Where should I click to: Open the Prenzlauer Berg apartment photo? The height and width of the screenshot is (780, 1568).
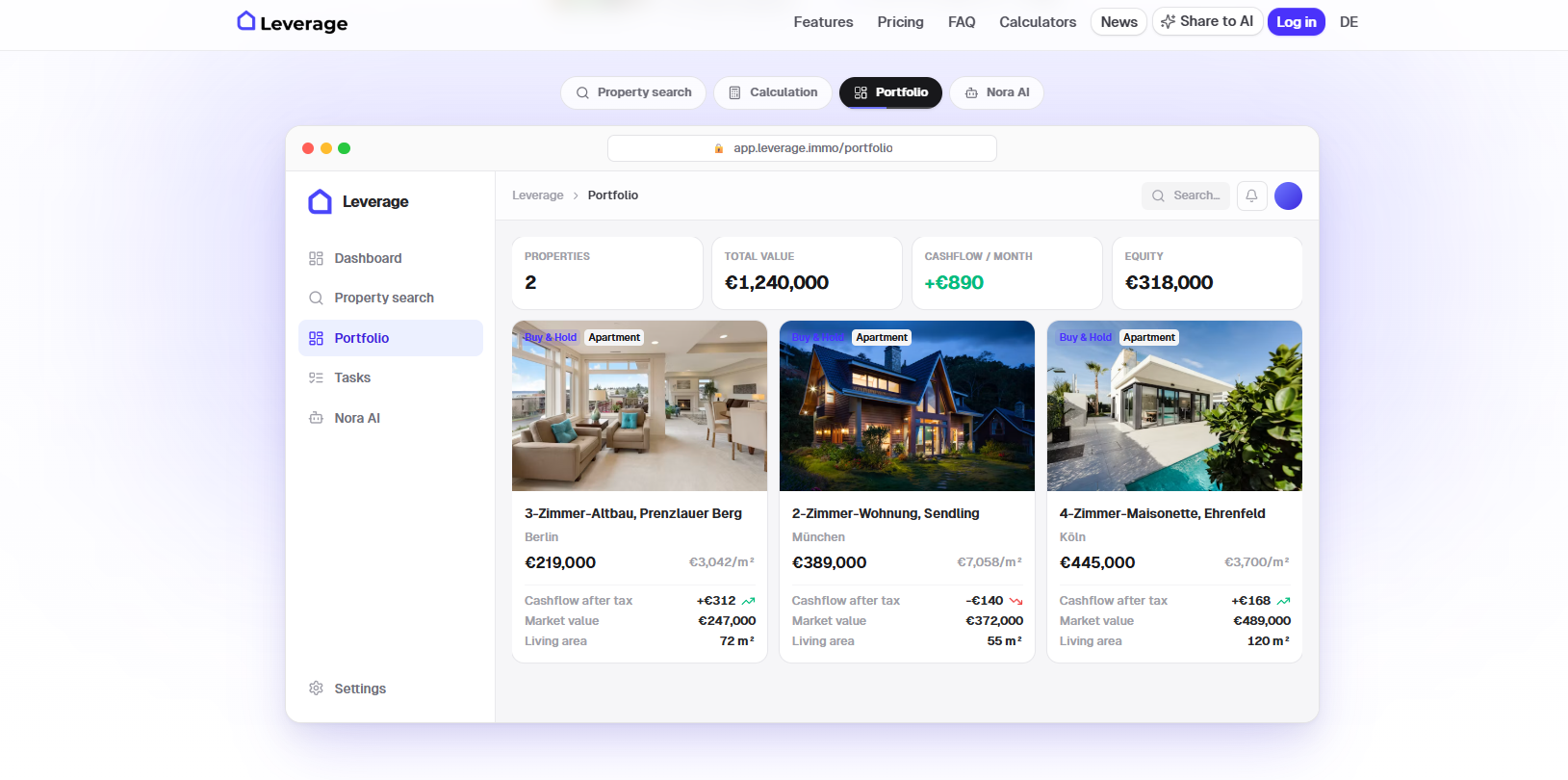pyautogui.click(x=639, y=405)
